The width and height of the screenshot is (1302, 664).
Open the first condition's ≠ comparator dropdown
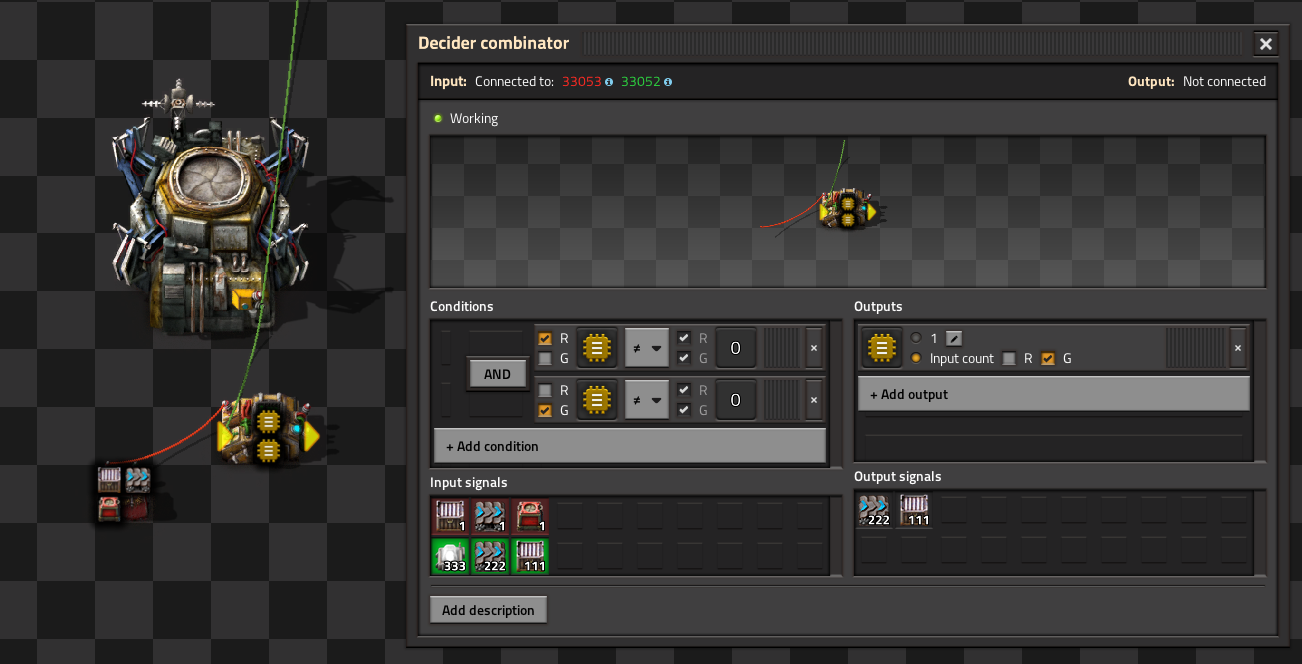point(647,347)
